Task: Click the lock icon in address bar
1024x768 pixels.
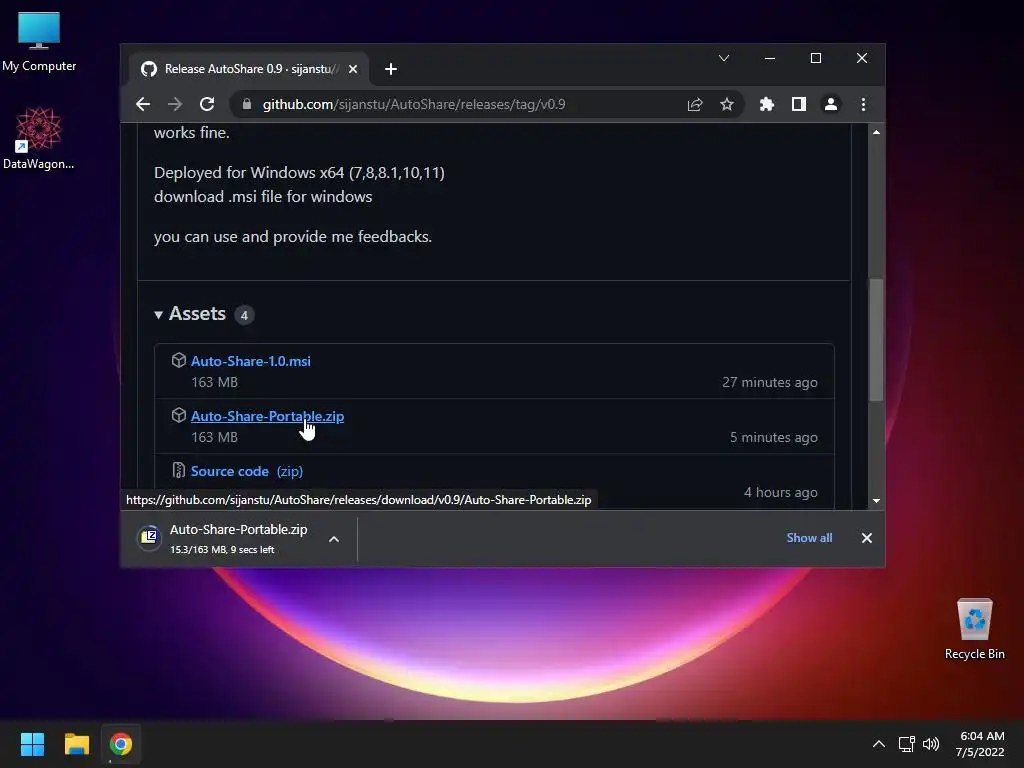Action: pos(246,104)
